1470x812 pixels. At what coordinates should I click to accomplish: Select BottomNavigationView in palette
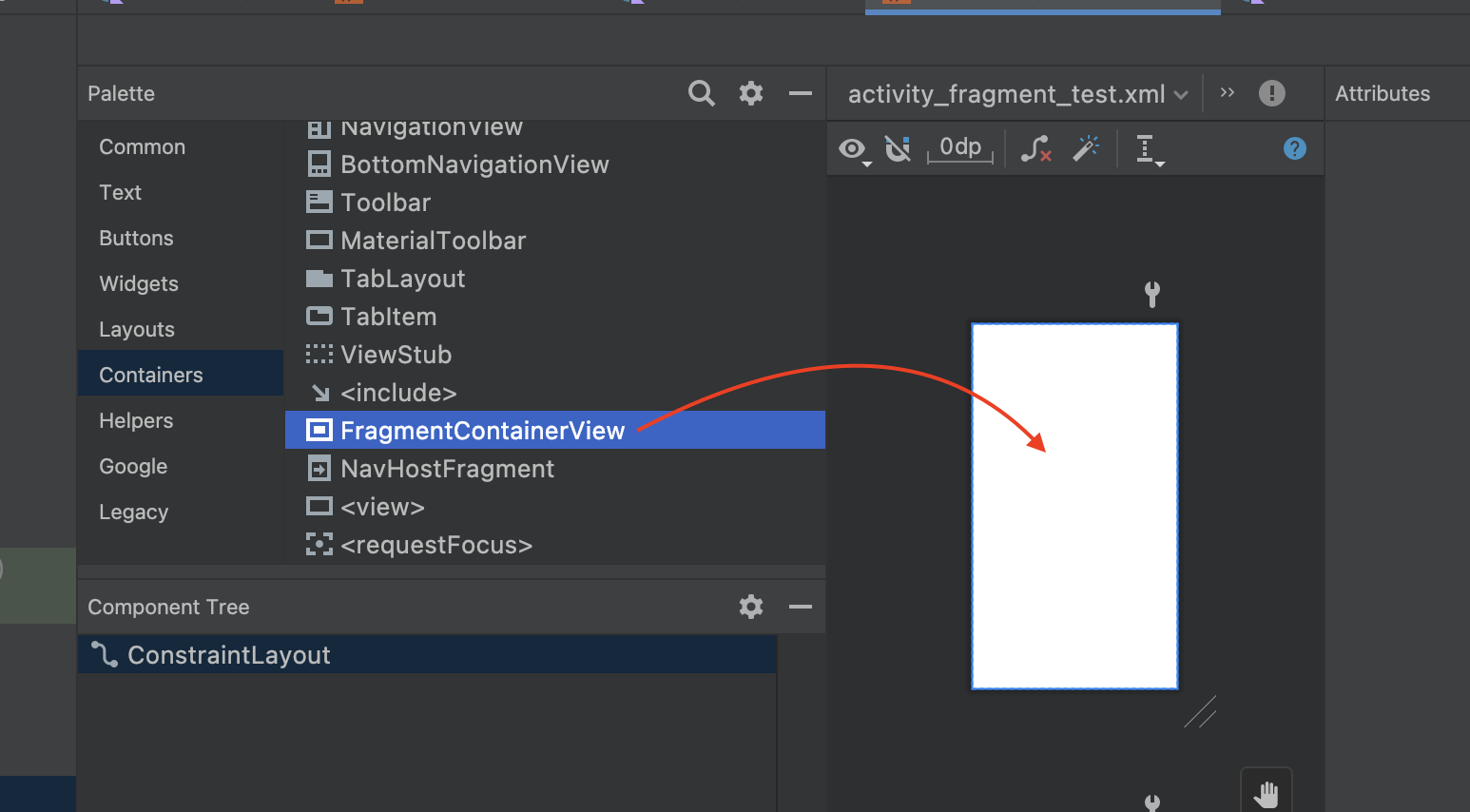554,164
